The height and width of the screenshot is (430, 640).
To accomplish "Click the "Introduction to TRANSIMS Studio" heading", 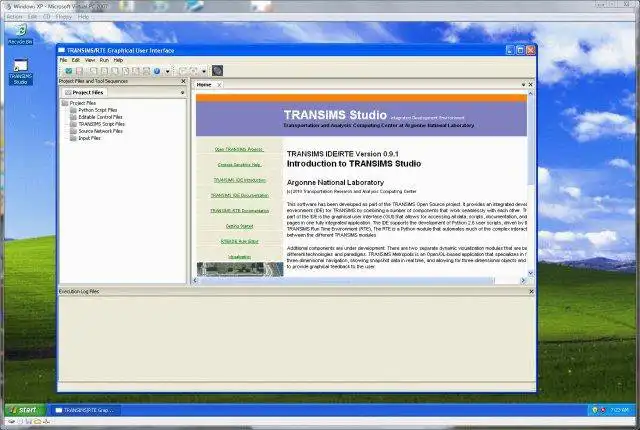I will [x=354, y=164].
